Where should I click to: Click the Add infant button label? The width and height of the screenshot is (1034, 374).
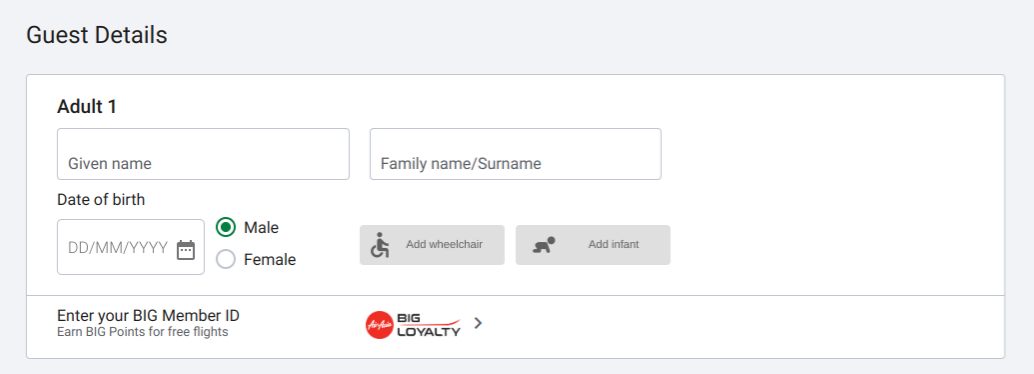614,245
